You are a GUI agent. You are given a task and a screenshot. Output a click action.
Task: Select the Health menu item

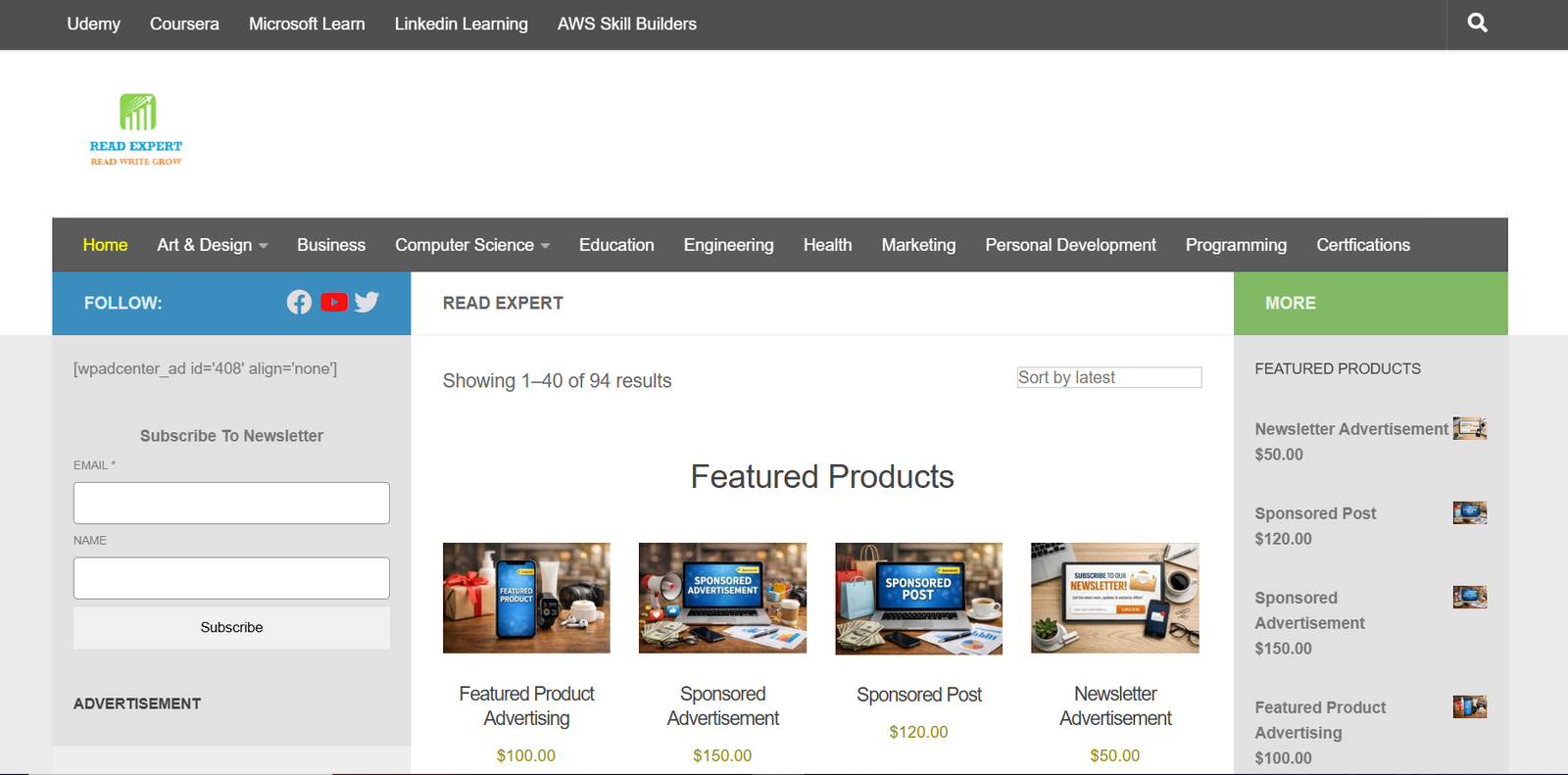(x=827, y=245)
